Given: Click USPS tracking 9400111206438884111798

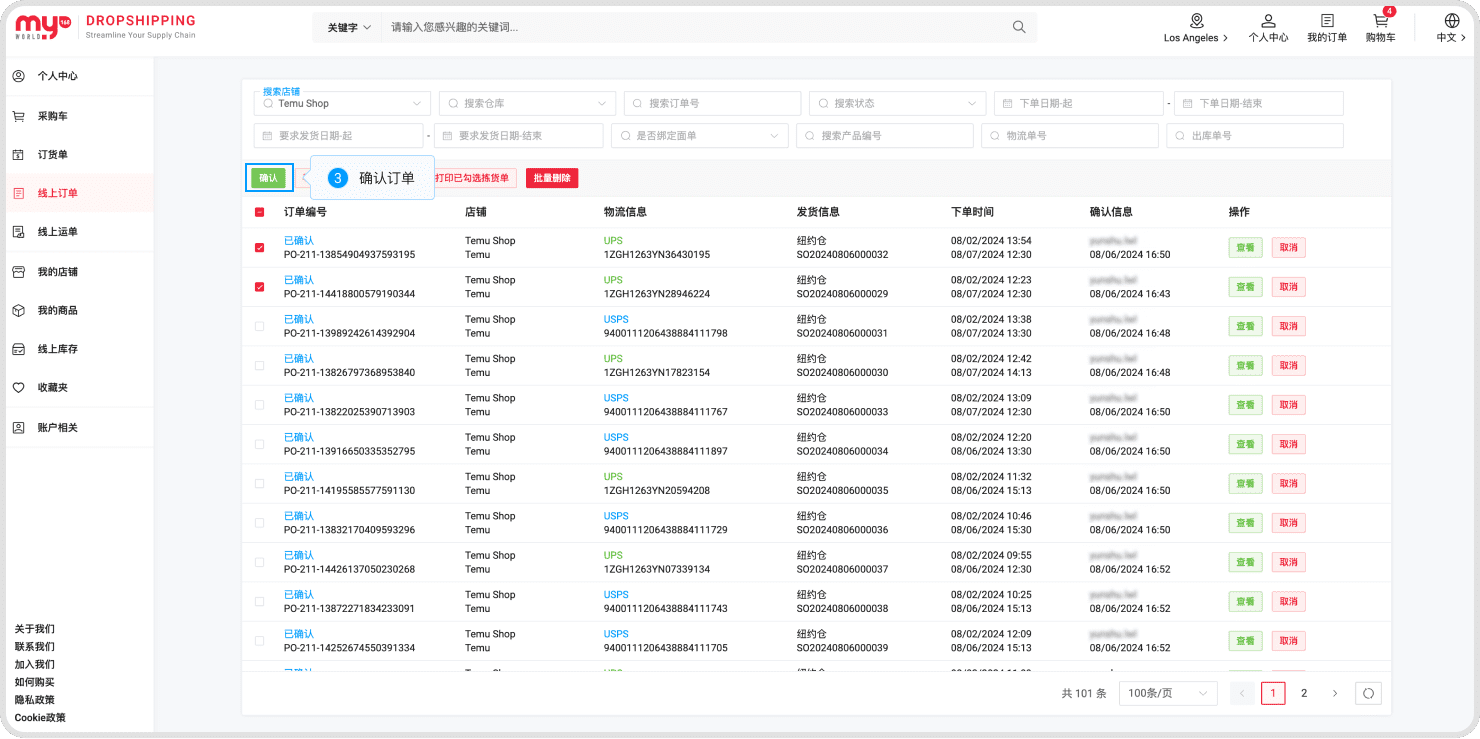Looking at the screenshot, I should point(666,333).
